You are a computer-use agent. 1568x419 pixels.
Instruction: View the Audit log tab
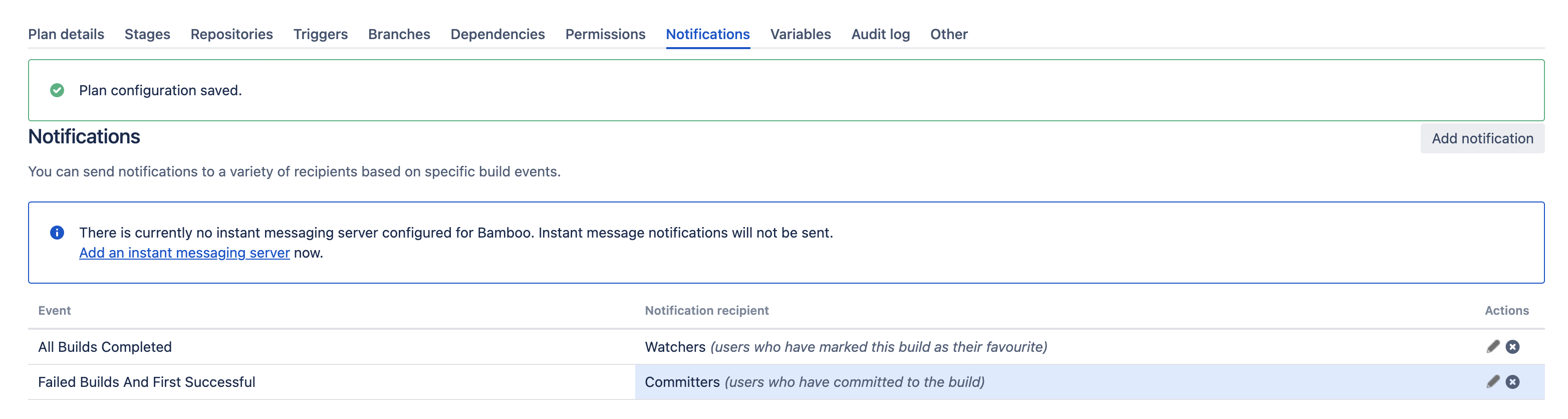coord(881,34)
